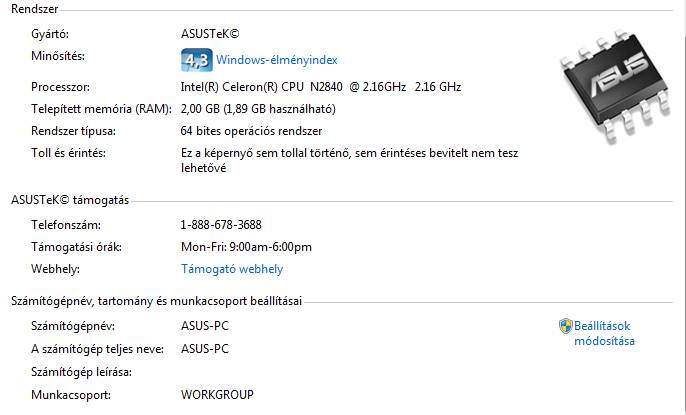The height and width of the screenshot is (415, 686).
Task: Open the Windows-élményindex link
Action: [276, 60]
